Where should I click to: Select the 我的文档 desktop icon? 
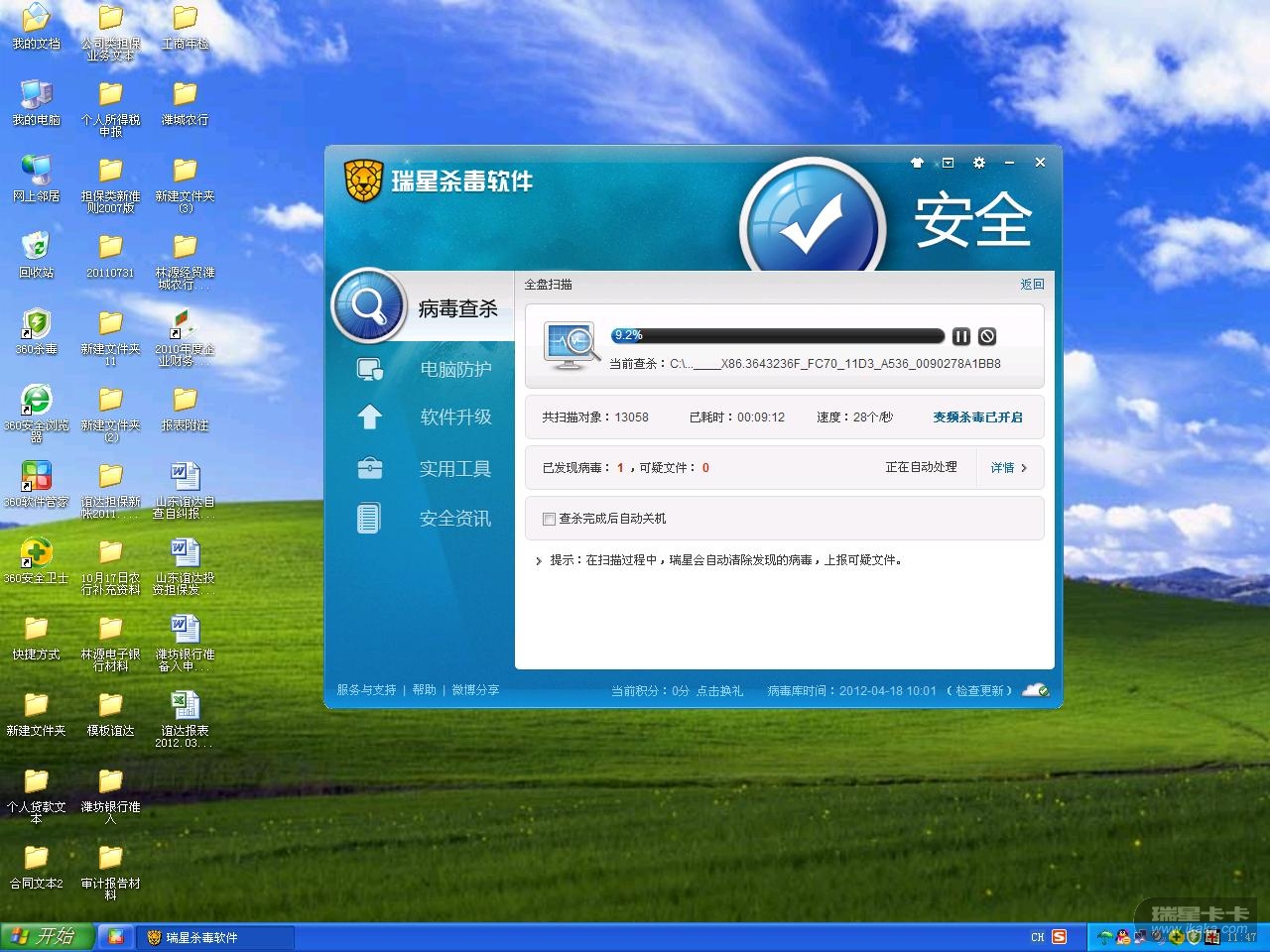coord(36,27)
